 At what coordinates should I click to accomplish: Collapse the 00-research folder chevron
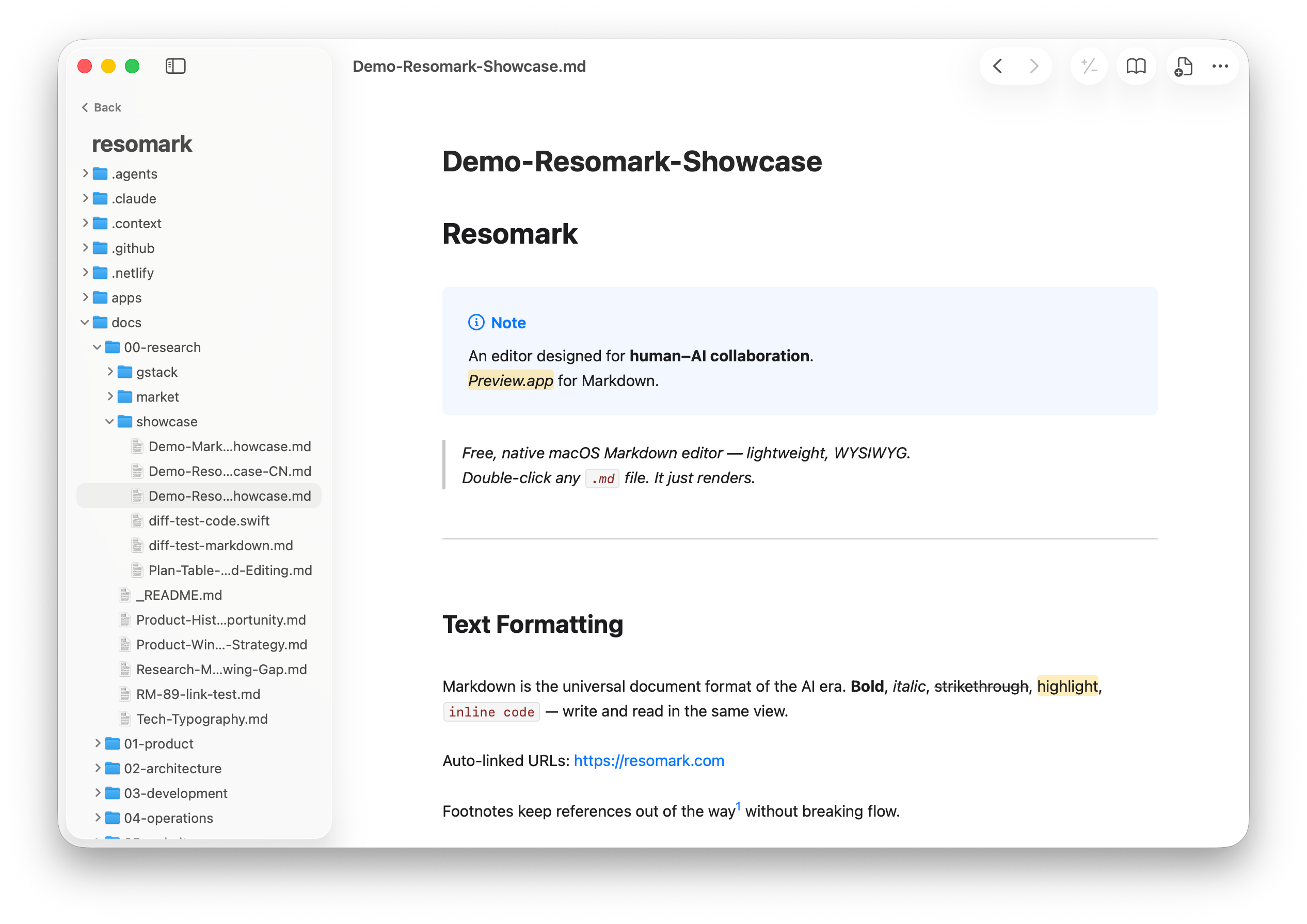tap(98, 347)
